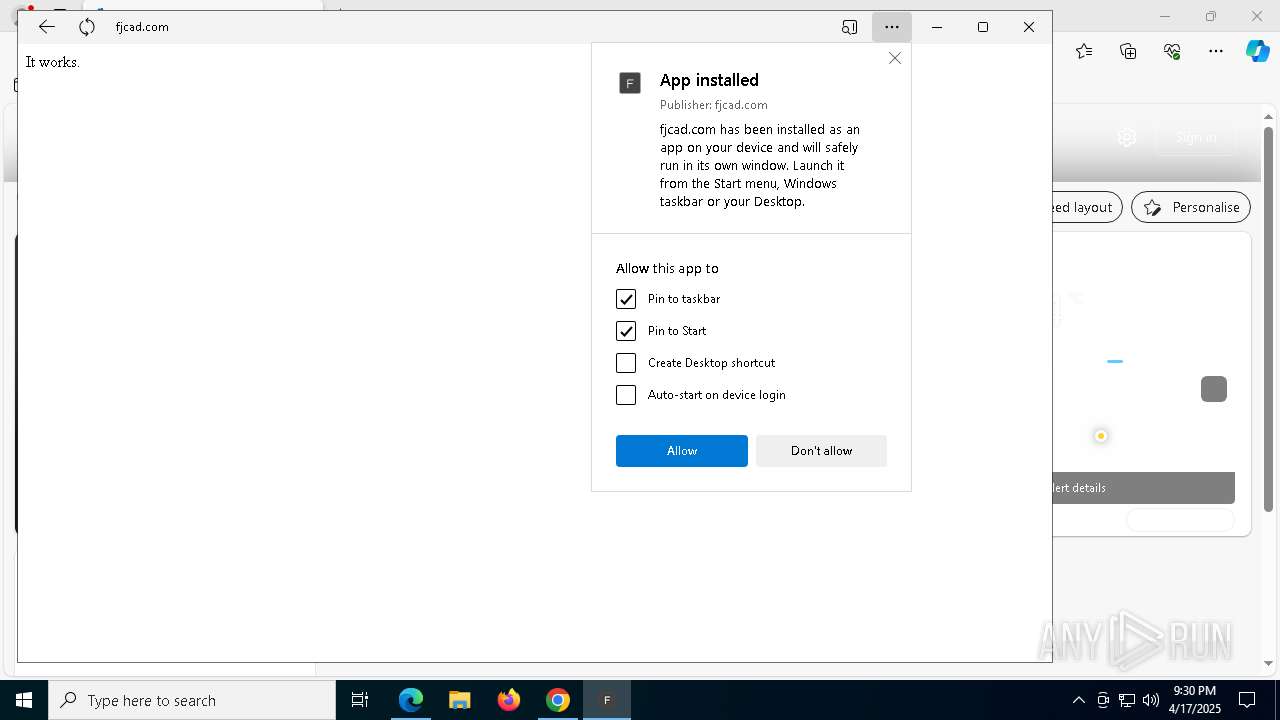Click the Edge page scrollbar down arrow
Viewport: 1280px width, 720px height.
[x=1269, y=663]
